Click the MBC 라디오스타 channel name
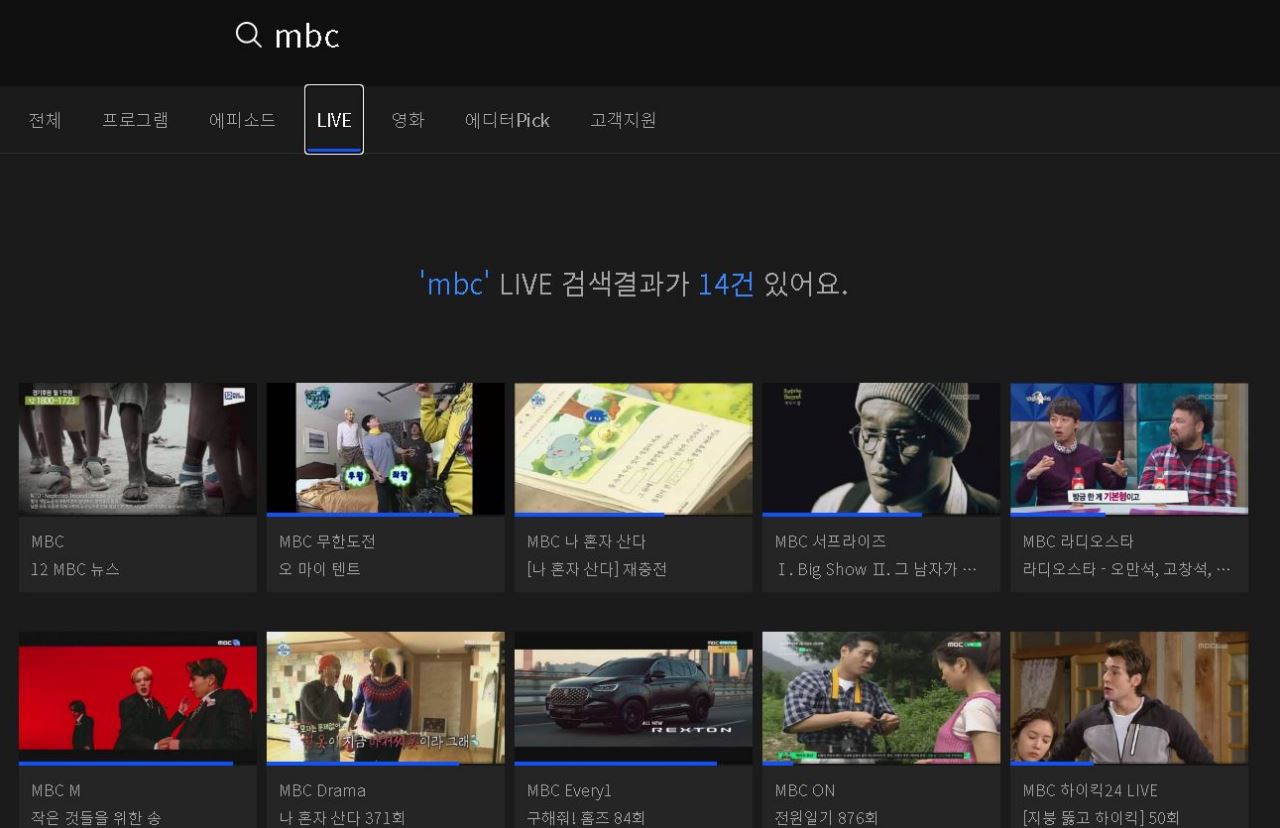The height and width of the screenshot is (828, 1280). click(x=1078, y=541)
